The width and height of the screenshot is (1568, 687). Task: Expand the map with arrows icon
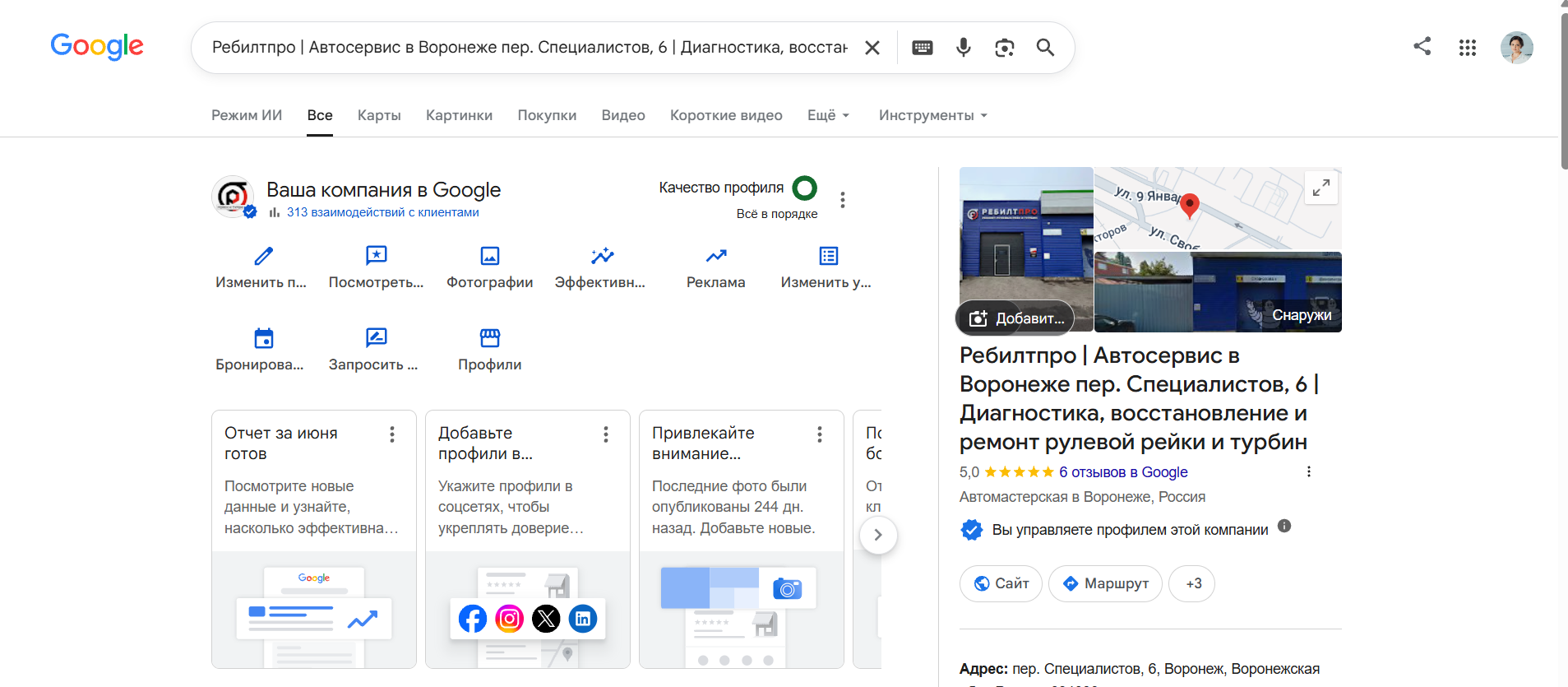tap(1321, 188)
